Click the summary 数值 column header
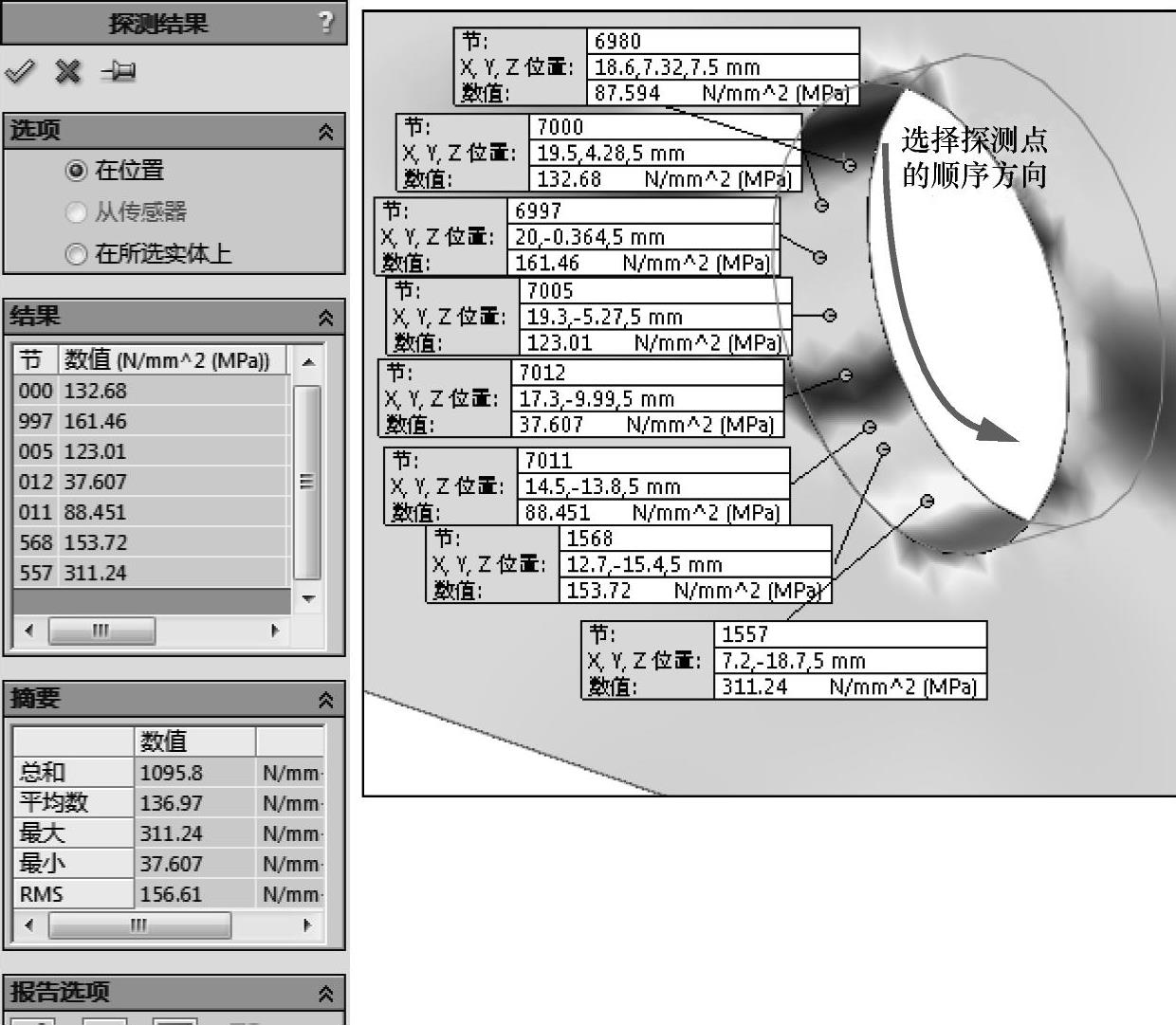This screenshot has height=1025, width=1176. click(x=194, y=741)
